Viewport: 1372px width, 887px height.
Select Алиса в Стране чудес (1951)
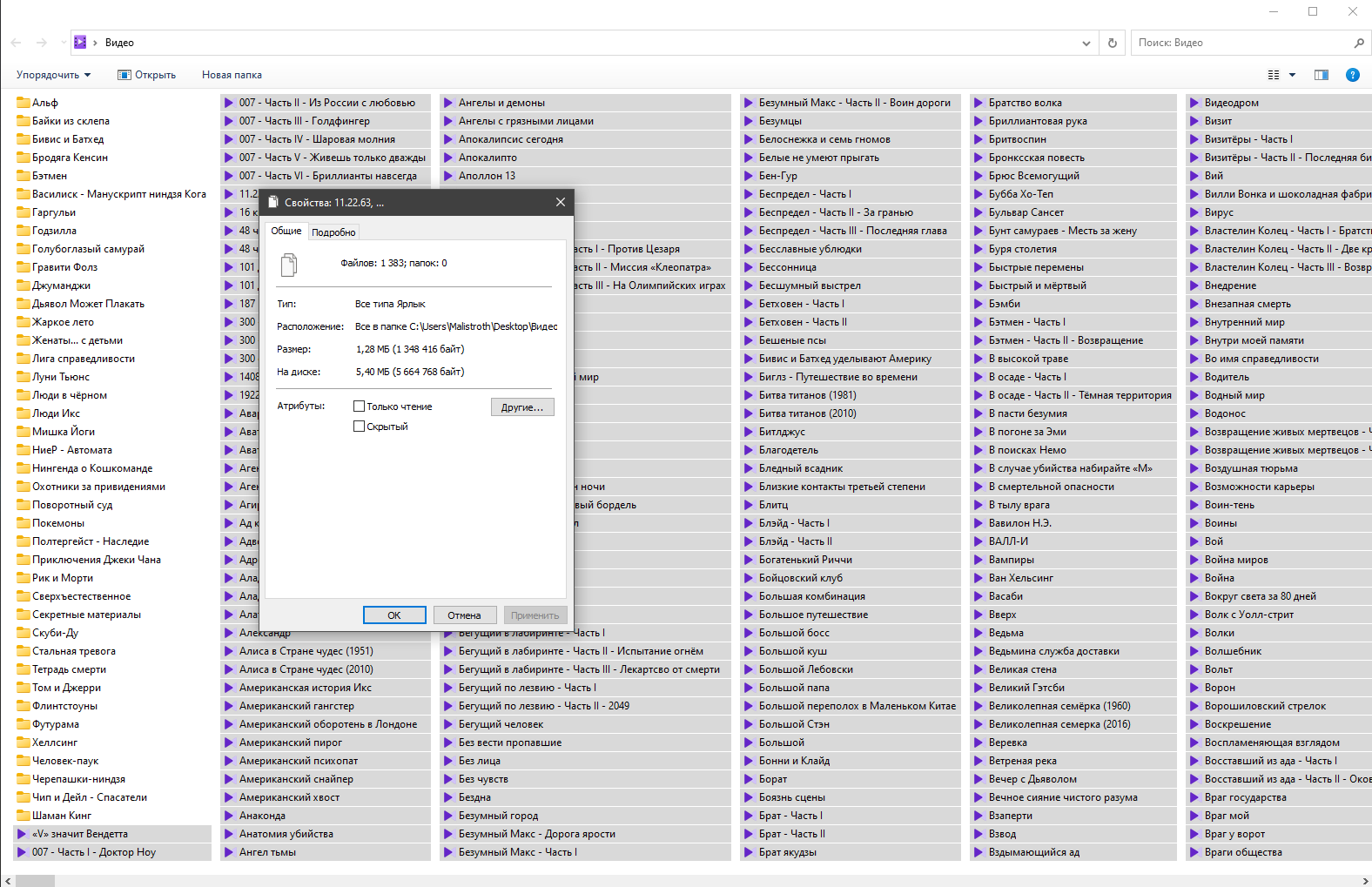pos(326,651)
